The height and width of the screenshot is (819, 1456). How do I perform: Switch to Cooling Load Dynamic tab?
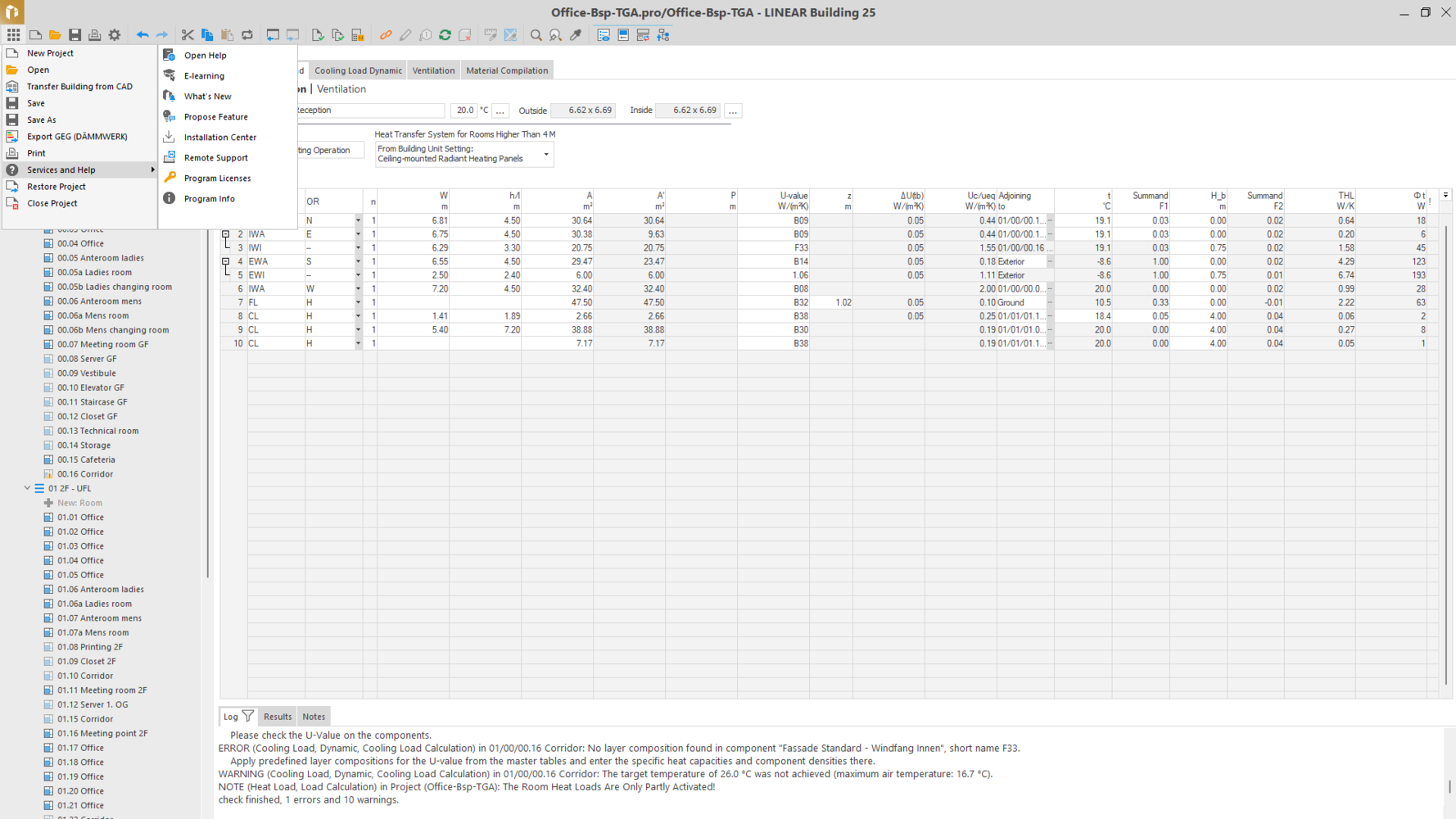(x=358, y=70)
